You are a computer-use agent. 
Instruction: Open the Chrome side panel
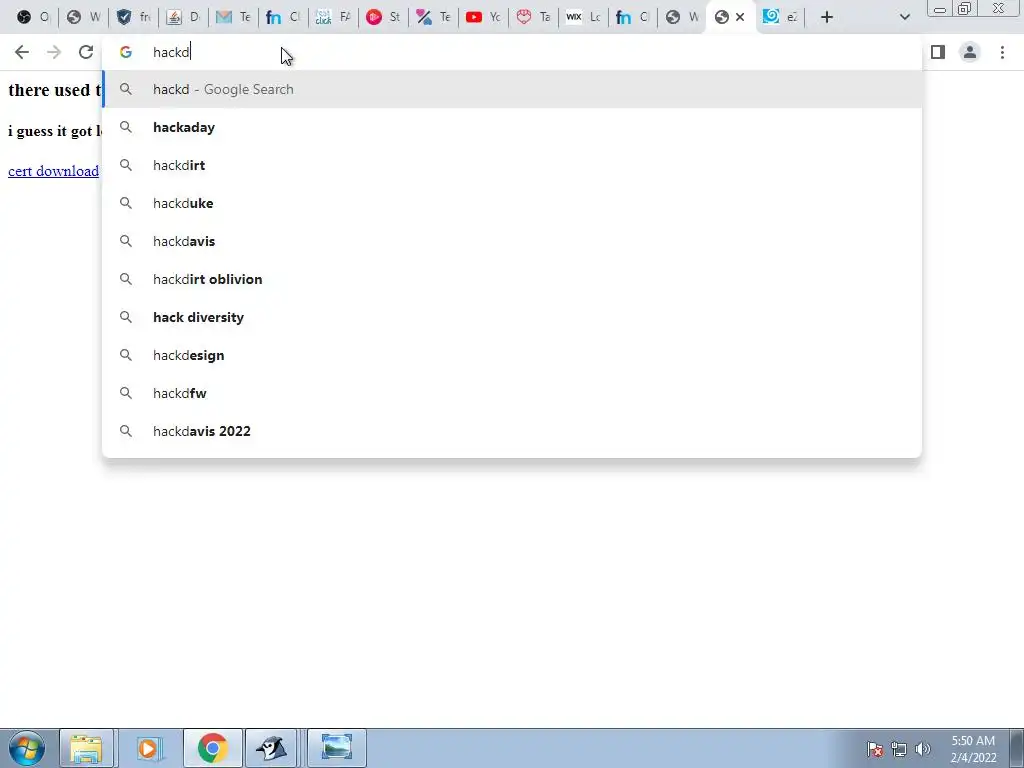[938, 52]
